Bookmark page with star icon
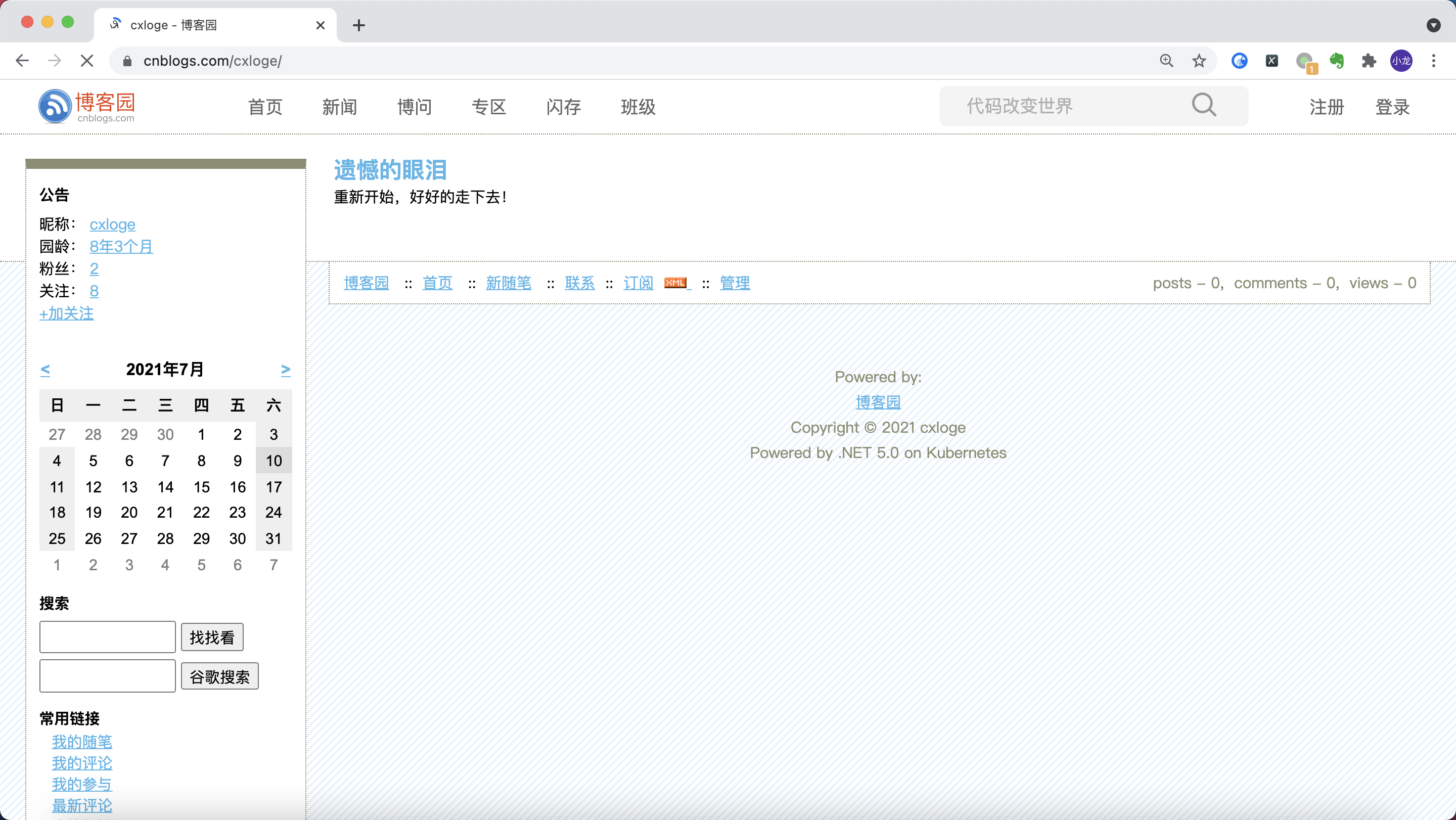This screenshot has width=1456, height=820. point(1199,61)
